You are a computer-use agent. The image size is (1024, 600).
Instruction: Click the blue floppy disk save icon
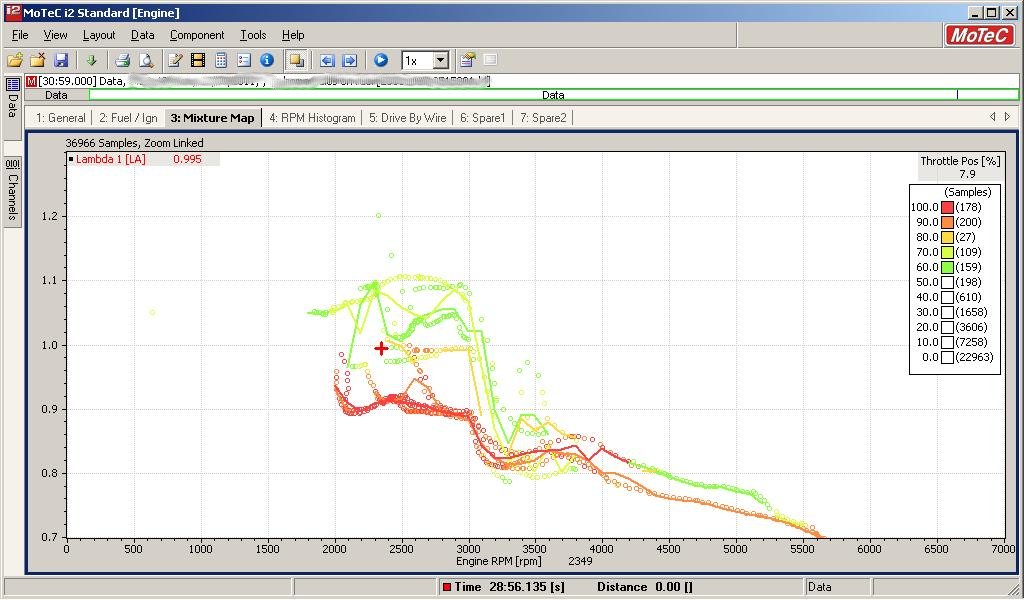(61, 60)
